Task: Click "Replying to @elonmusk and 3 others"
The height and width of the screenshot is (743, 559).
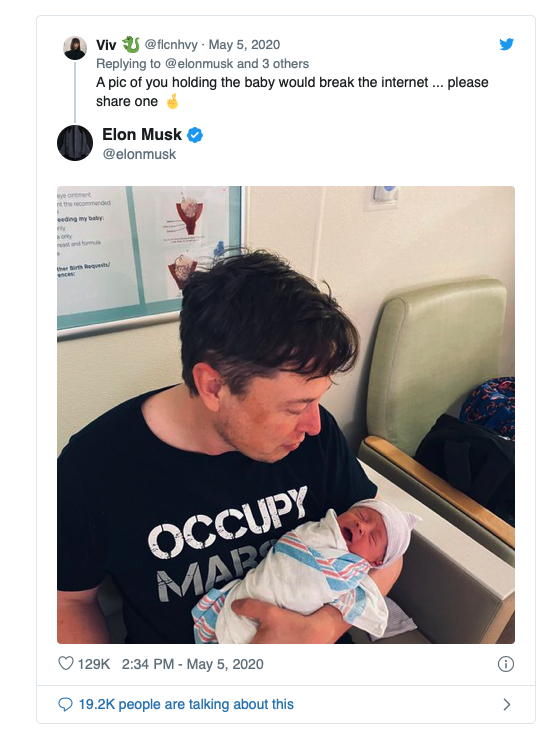Action: 202,63
